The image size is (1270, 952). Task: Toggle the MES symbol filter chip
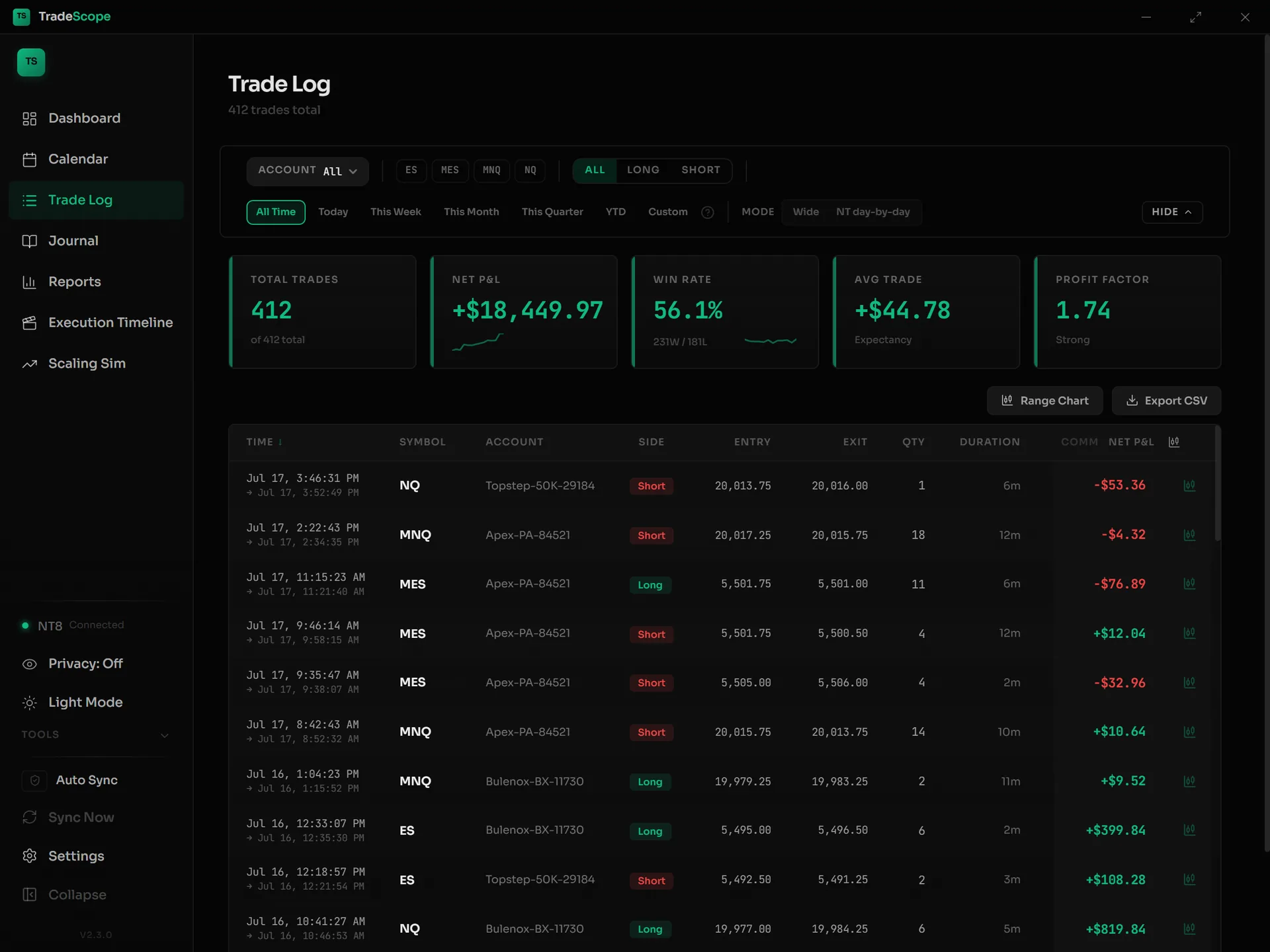click(450, 171)
